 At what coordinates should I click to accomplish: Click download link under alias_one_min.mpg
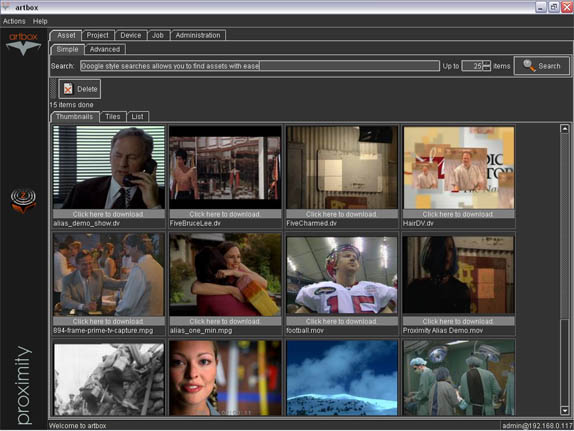coord(225,322)
